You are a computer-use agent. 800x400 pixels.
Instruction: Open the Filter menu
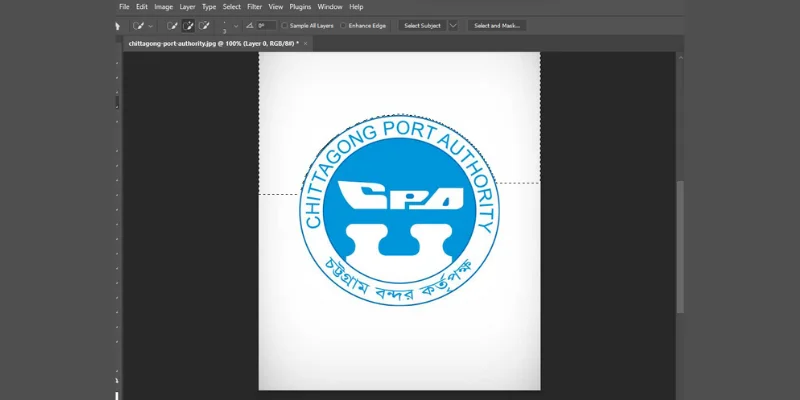(x=254, y=7)
